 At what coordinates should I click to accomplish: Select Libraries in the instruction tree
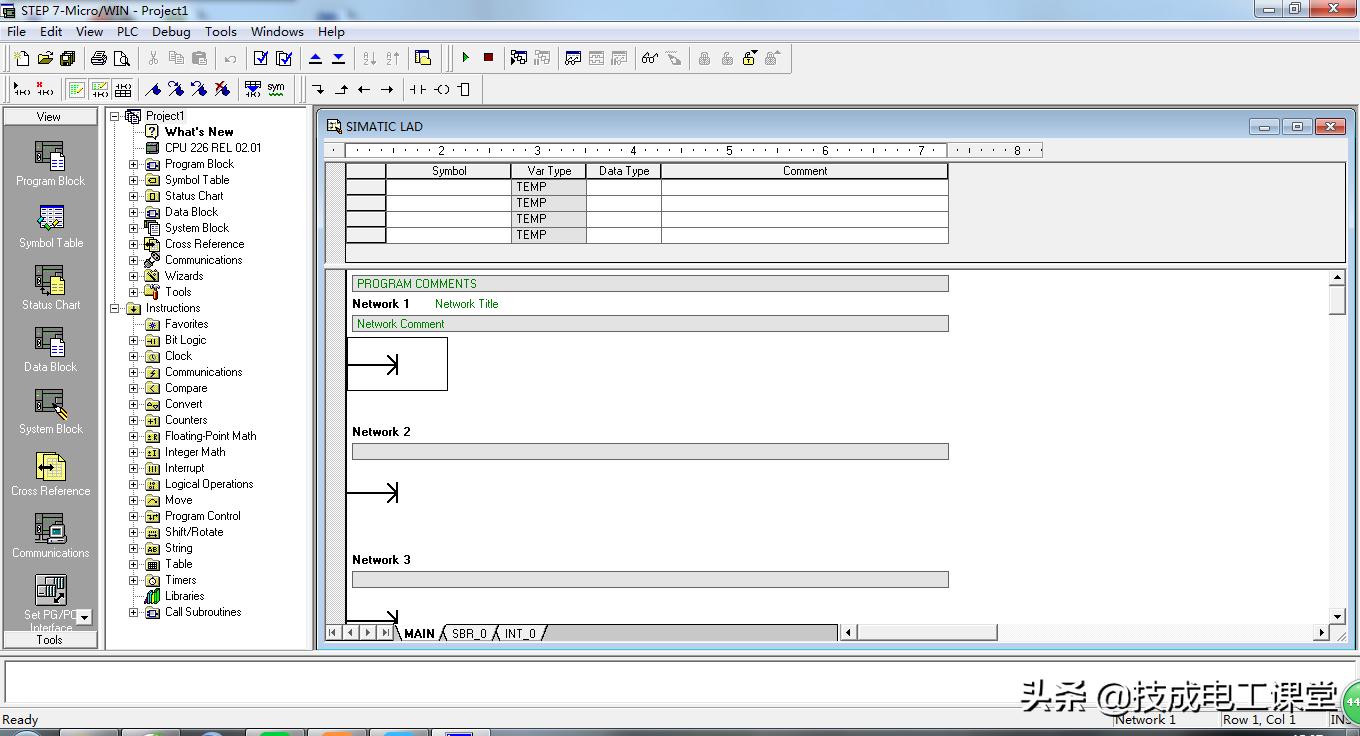(185, 596)
